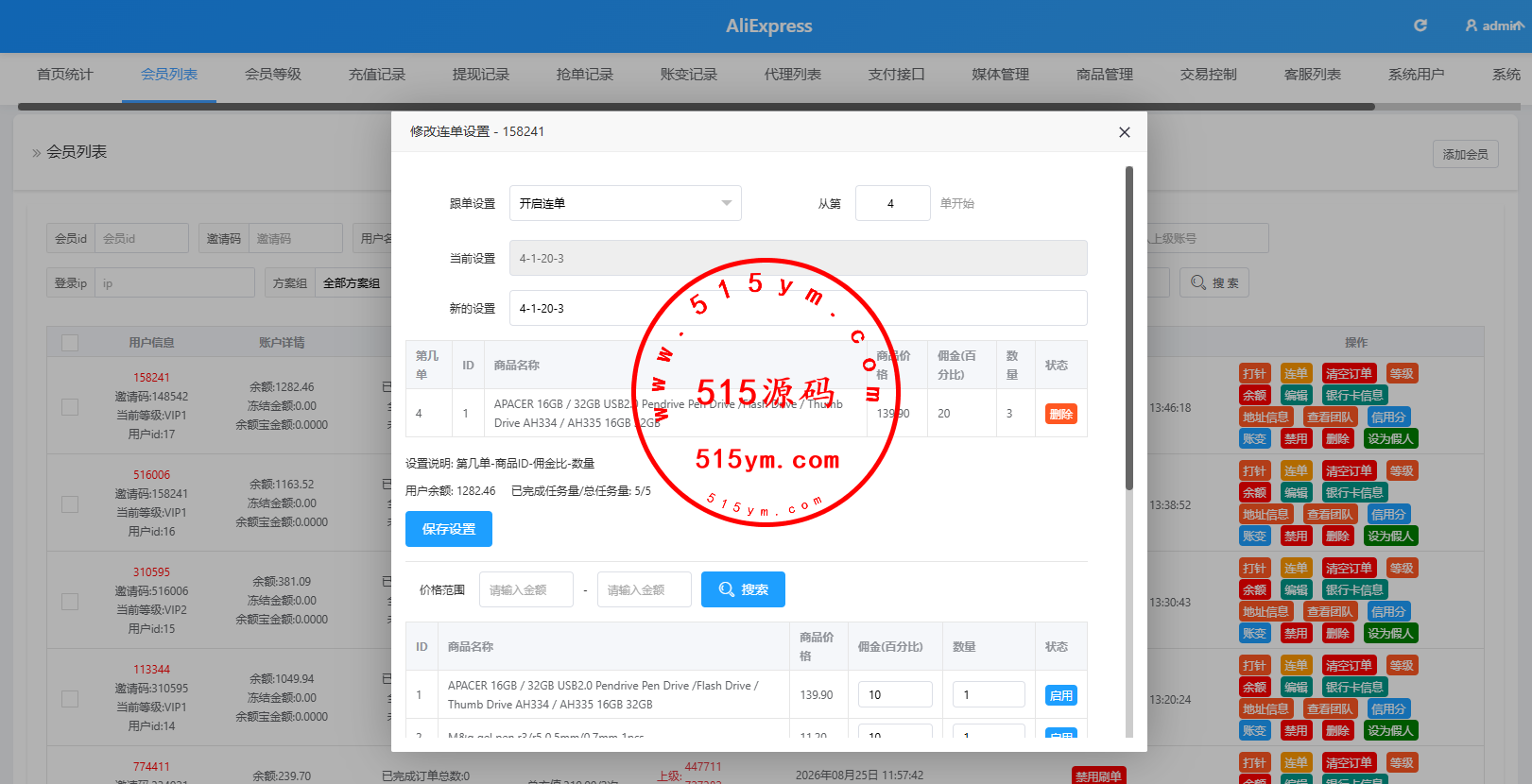Open the 提现记录 tab
1532x784 pixels.
(481, 75)
